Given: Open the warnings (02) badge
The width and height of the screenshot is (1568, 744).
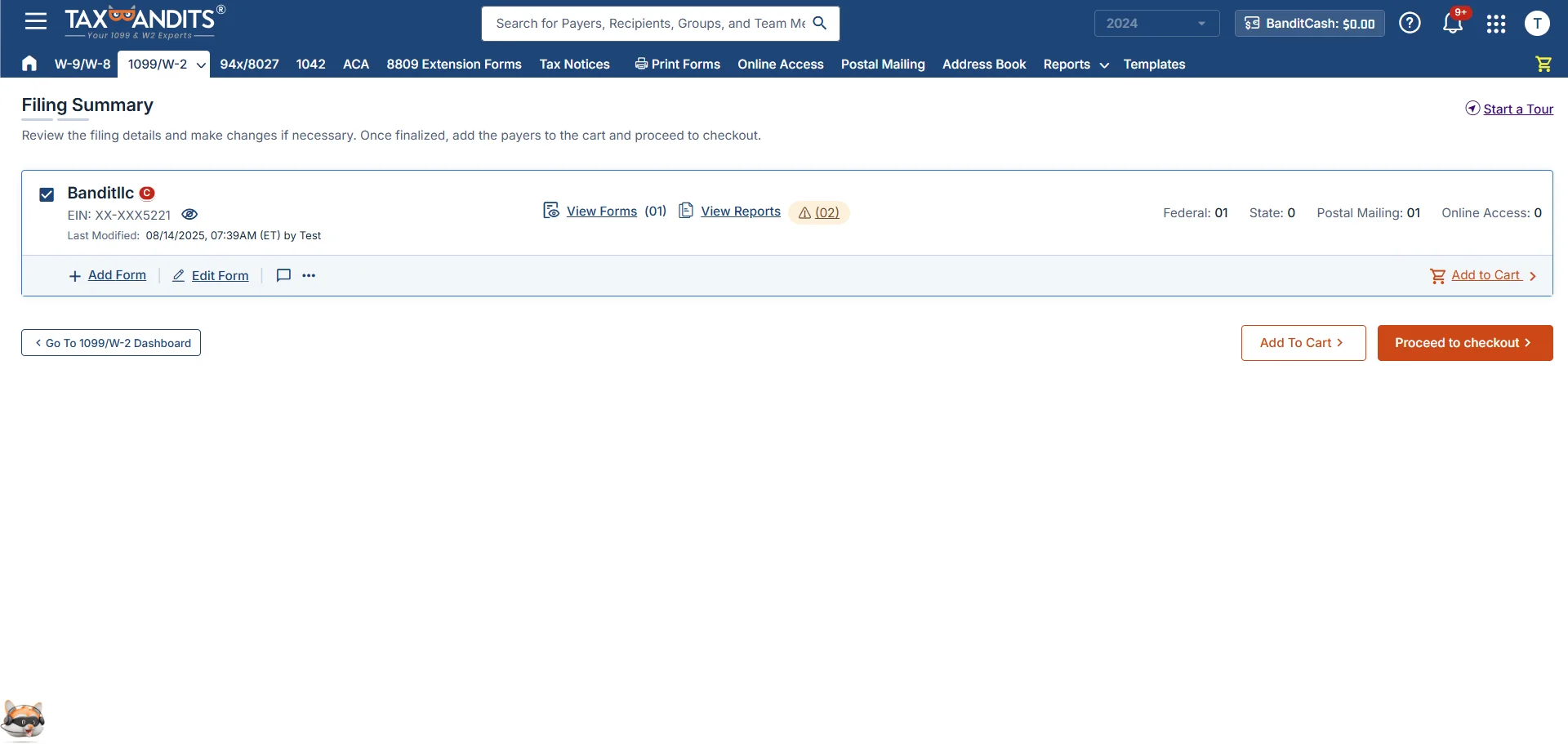Looking at the screenshot, I should point(819,212).
